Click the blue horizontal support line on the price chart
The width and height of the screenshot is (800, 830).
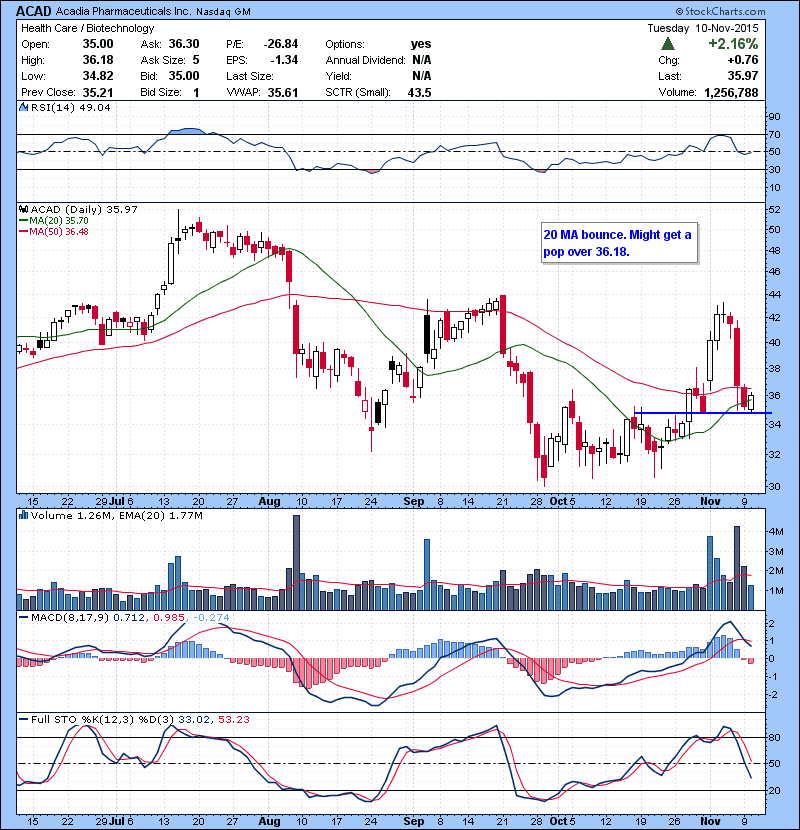tap(703, 413)
